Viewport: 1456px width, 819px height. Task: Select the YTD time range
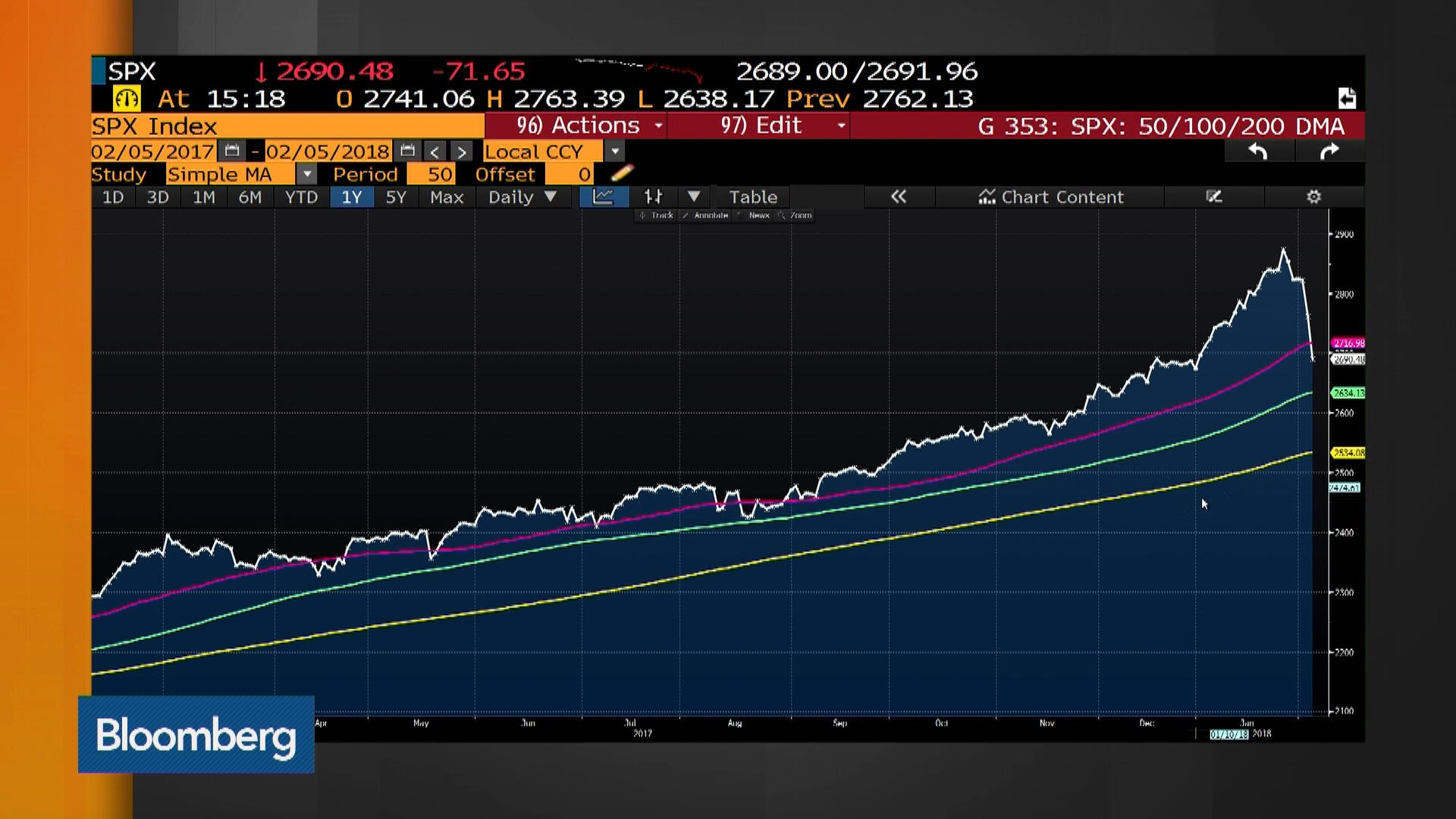tap(301, 197)
